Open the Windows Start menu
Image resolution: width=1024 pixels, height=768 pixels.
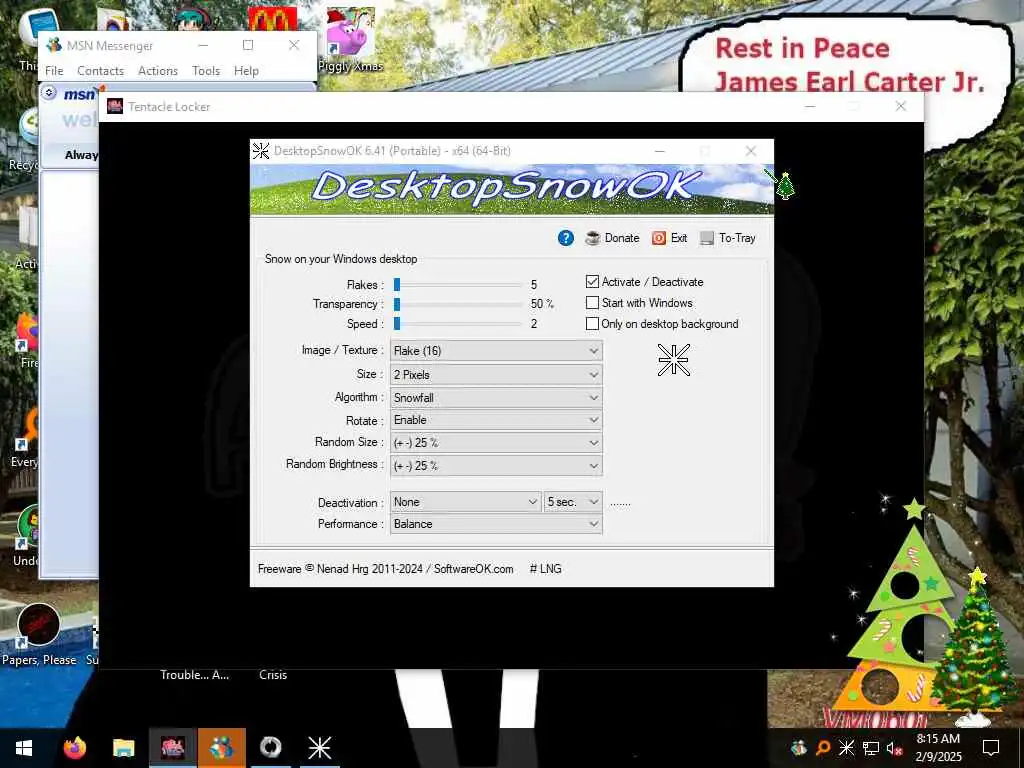click(24, 748)
